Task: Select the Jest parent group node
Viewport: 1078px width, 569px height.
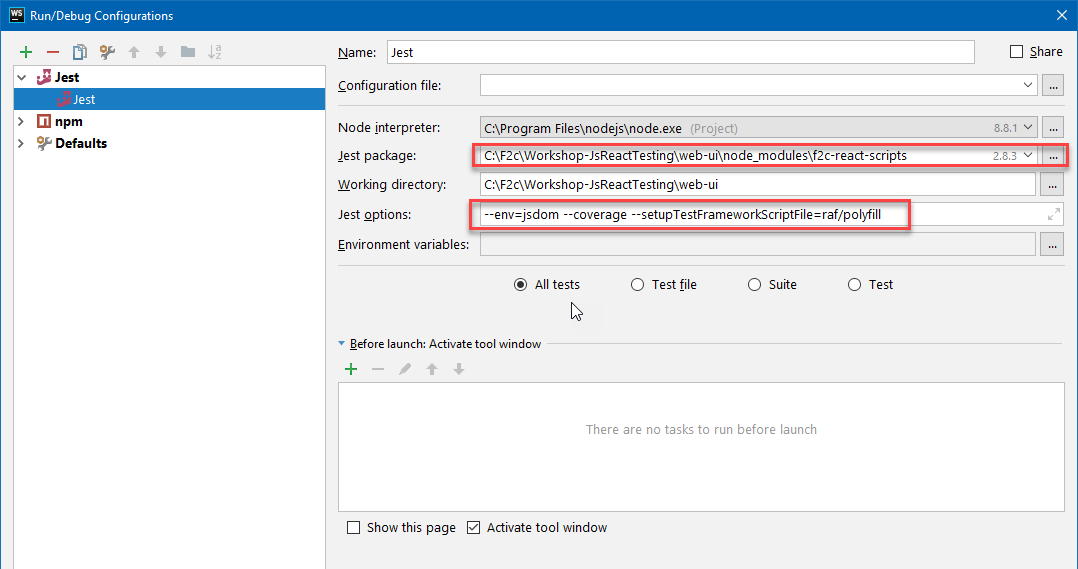Action: click(x=67, y=78)
